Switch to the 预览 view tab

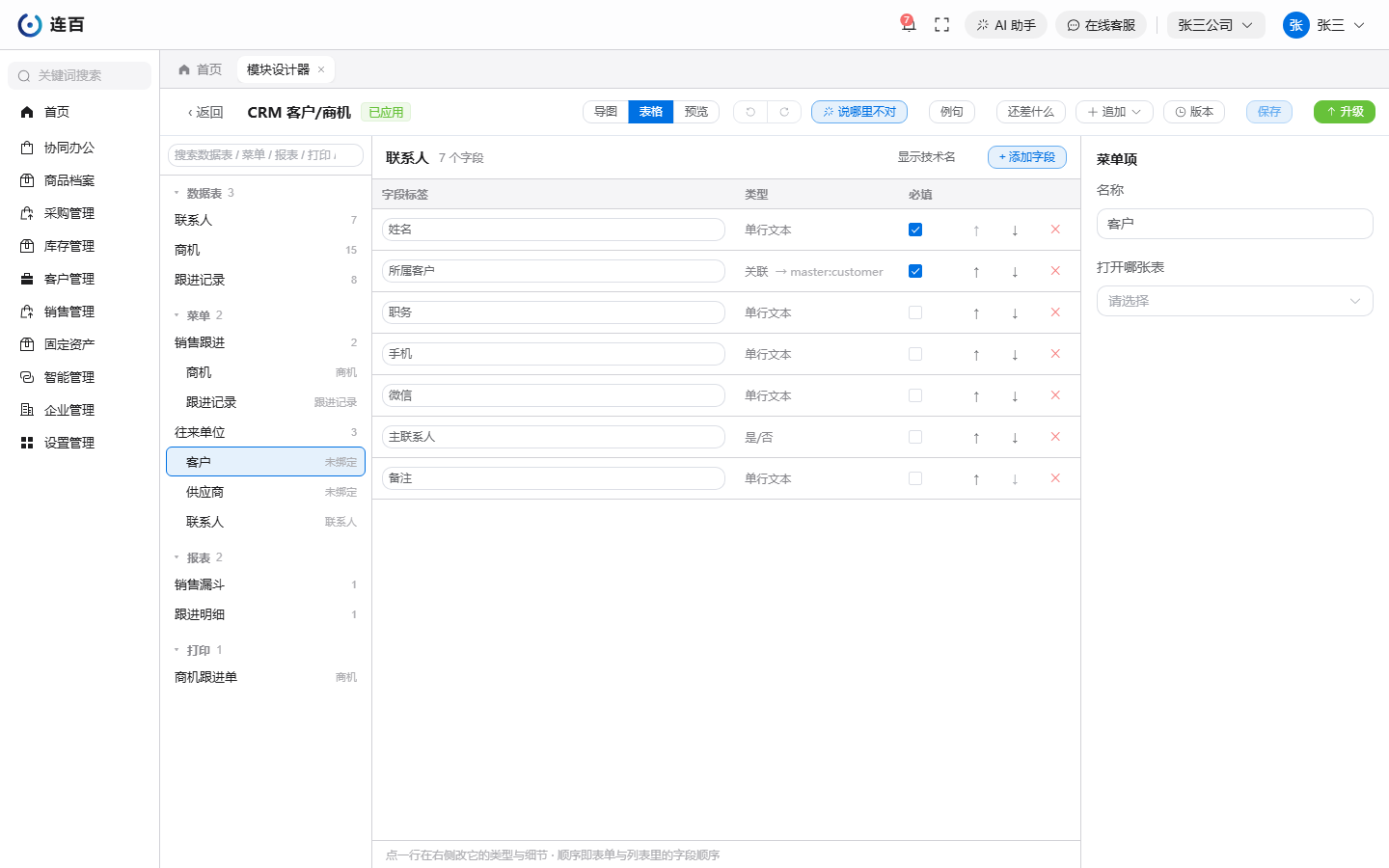(696, 112)
